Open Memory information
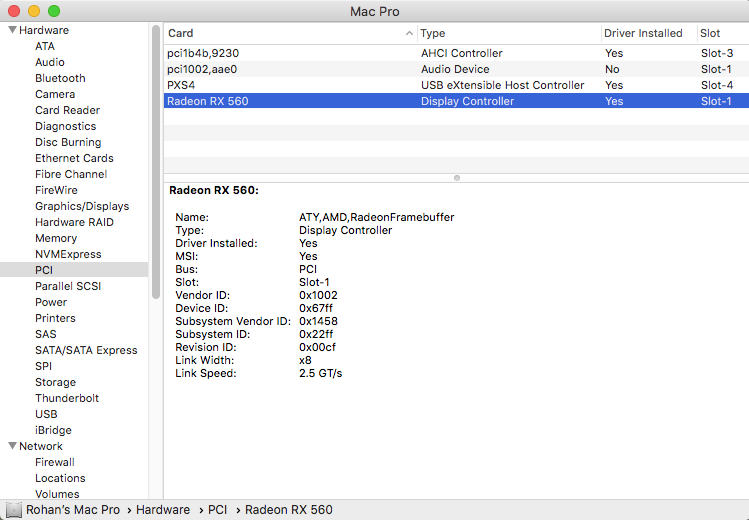The height and width of the screenshot is (520, 749). (x=56, y=238)
